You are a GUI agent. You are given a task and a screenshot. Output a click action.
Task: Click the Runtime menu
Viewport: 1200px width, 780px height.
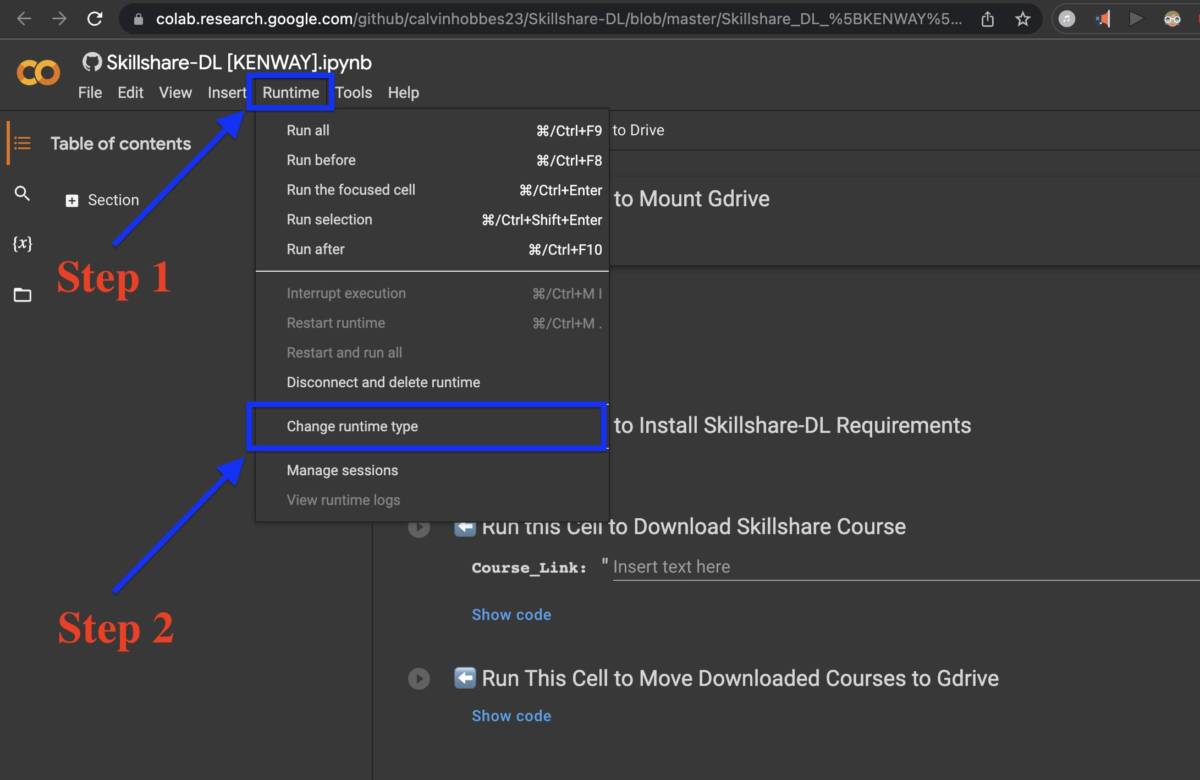[291, 92]
